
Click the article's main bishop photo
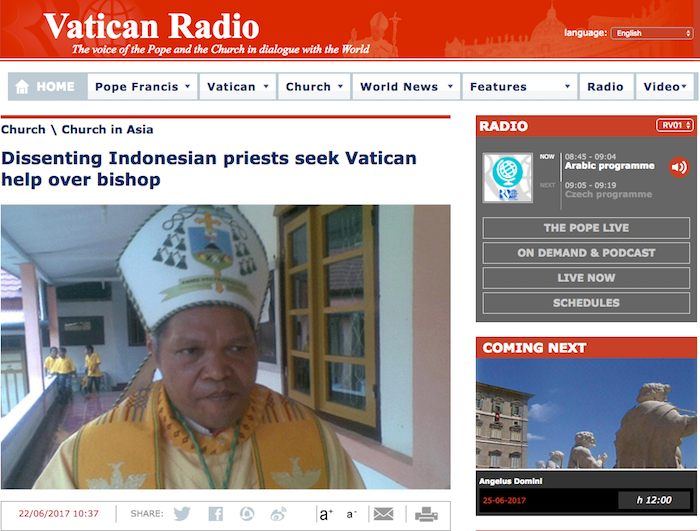[225, 347]
